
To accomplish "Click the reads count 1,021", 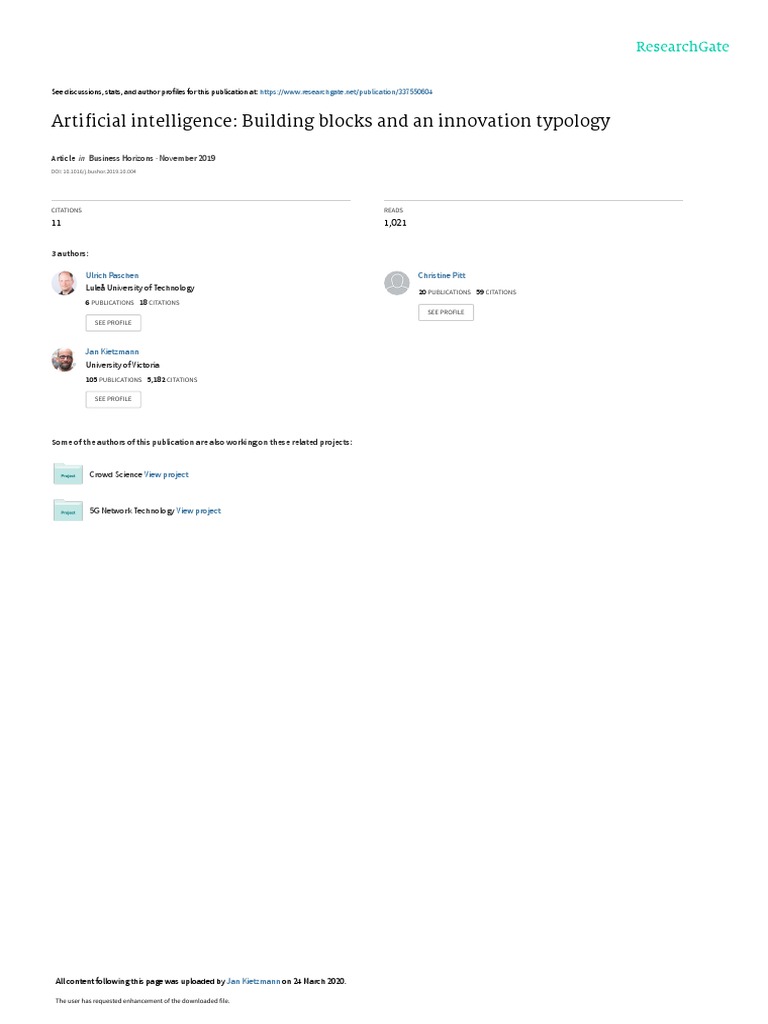I will tap(395, 223).
